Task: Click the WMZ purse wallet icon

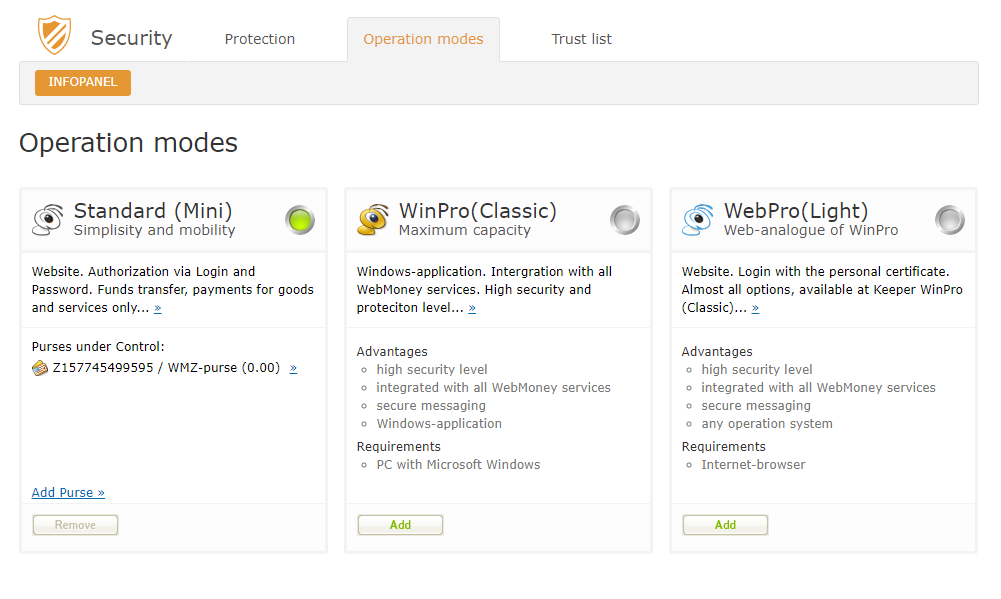Action: click(x=40, y=368)
